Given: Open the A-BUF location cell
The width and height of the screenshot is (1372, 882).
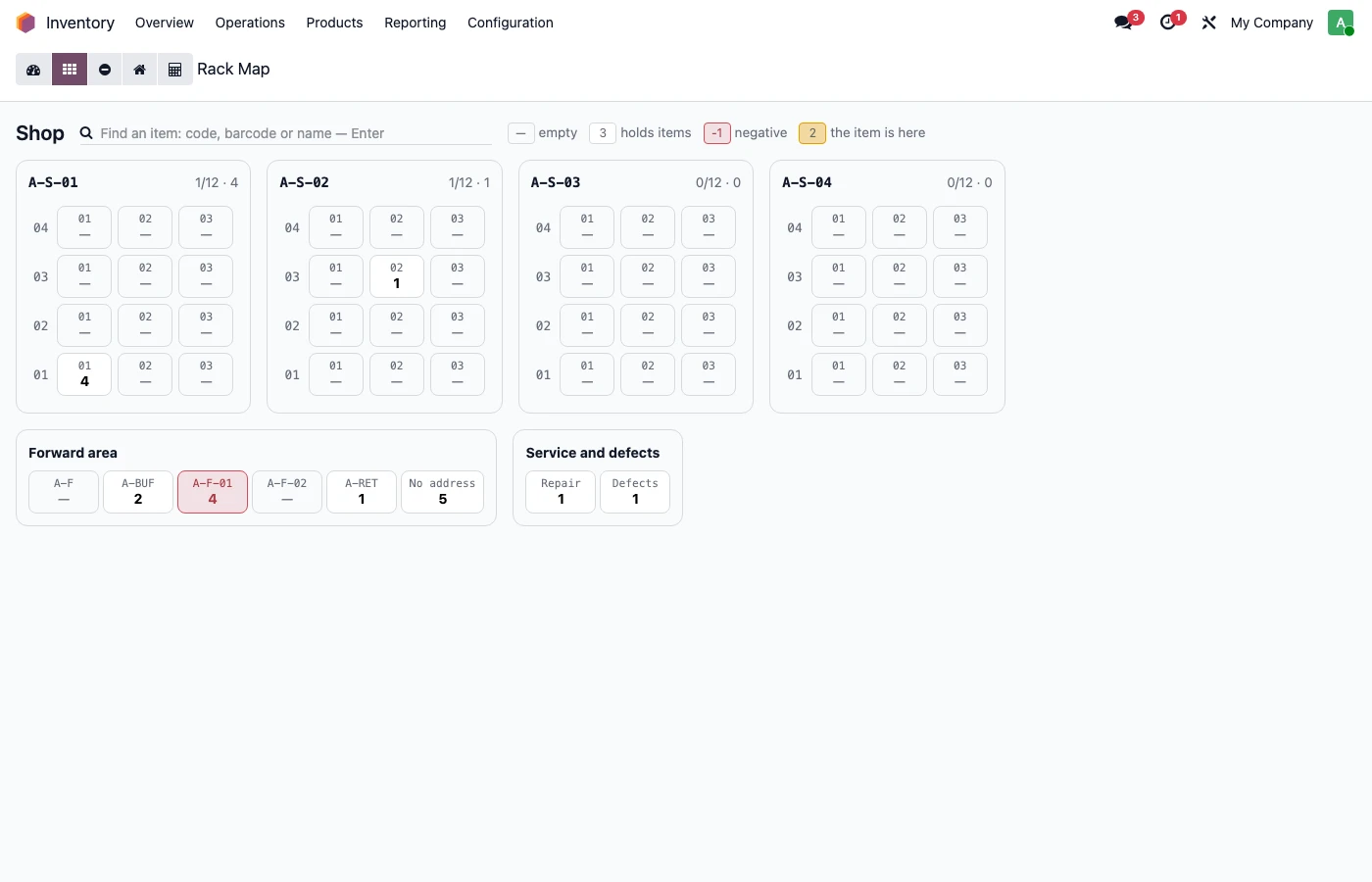Looking at the screenshot, I should tap(138, 492).
